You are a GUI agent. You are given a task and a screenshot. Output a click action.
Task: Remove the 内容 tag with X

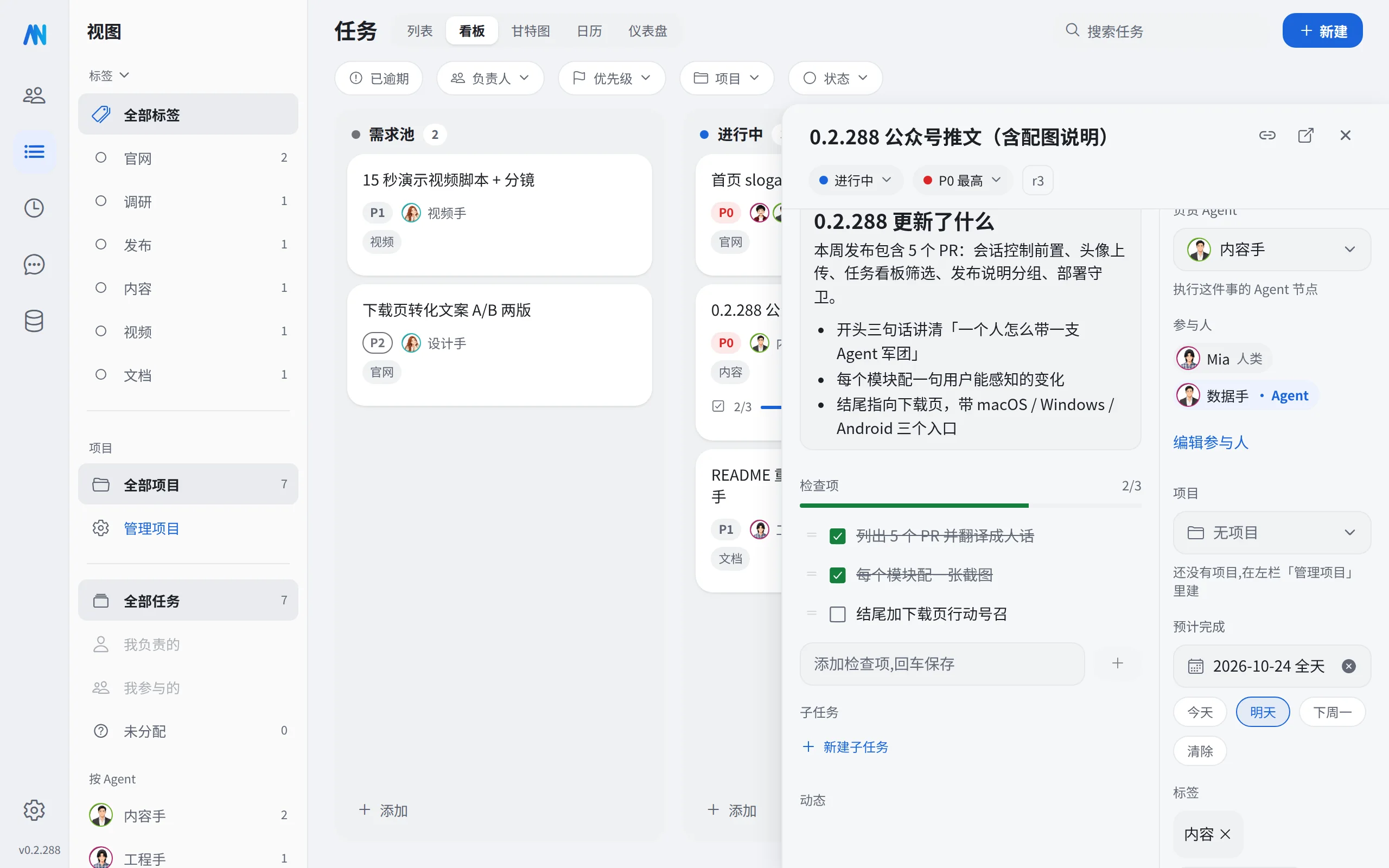[1226, 834]
